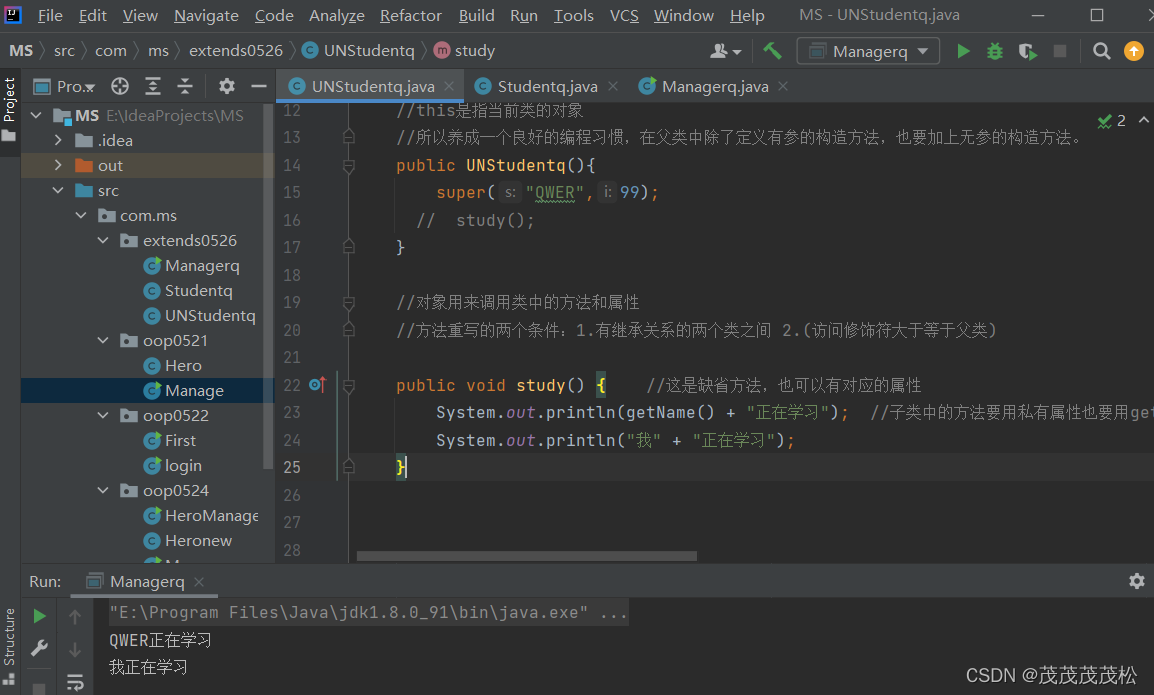Hide the project panel with minus icon
Image resolution: width=1154 pixels, height=695 pixels.
pos(258,86)
